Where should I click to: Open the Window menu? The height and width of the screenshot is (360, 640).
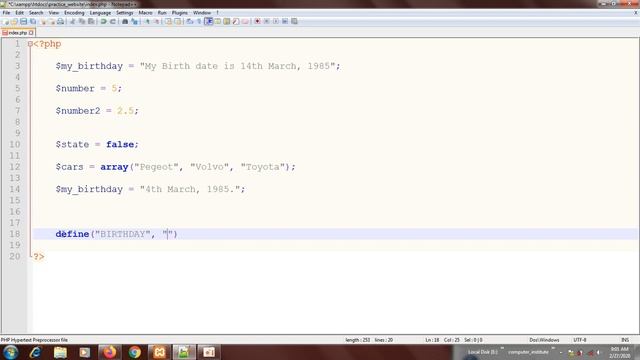202,13
